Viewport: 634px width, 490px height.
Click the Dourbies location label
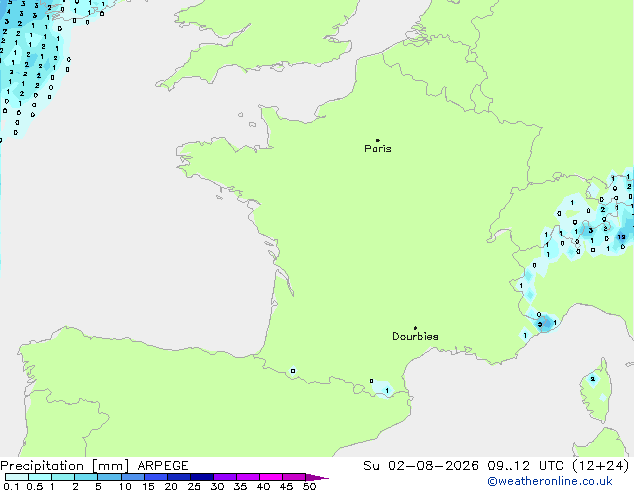415,336
